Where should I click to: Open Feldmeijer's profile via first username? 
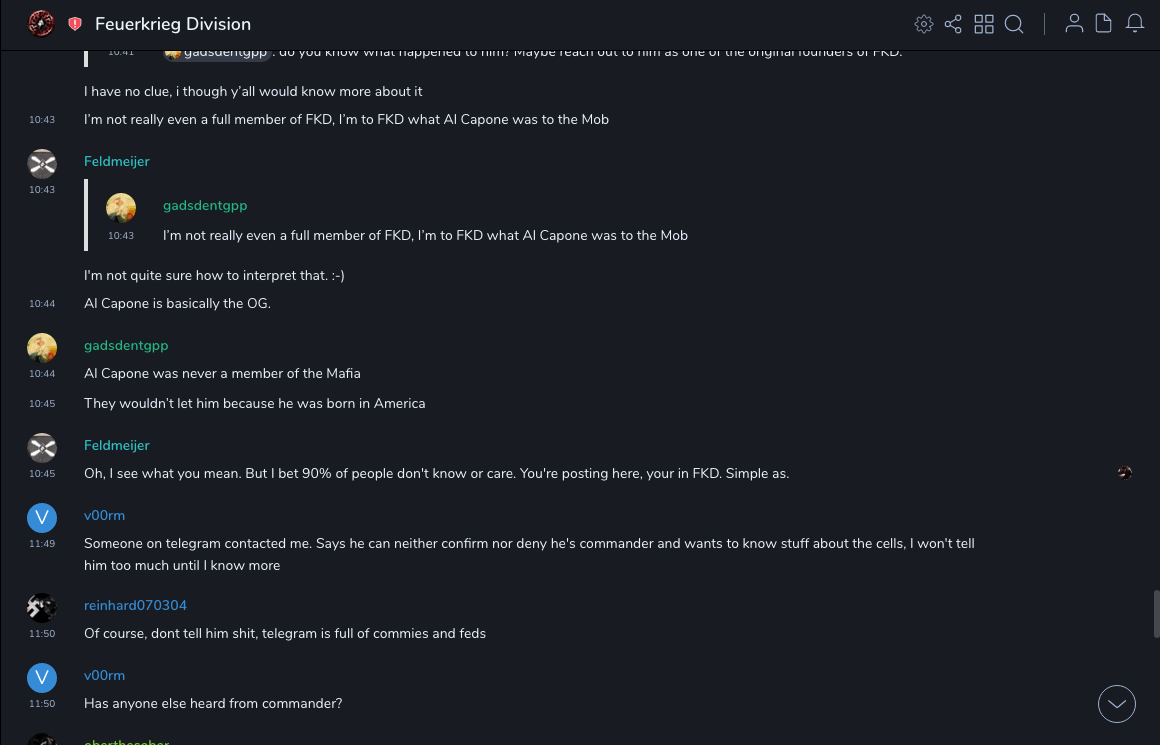coord(117,161)
